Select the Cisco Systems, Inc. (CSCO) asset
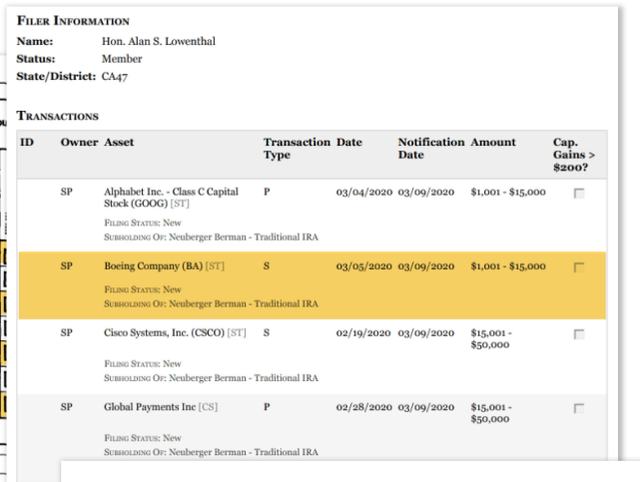The image size is (640, 482). [175, 333]
